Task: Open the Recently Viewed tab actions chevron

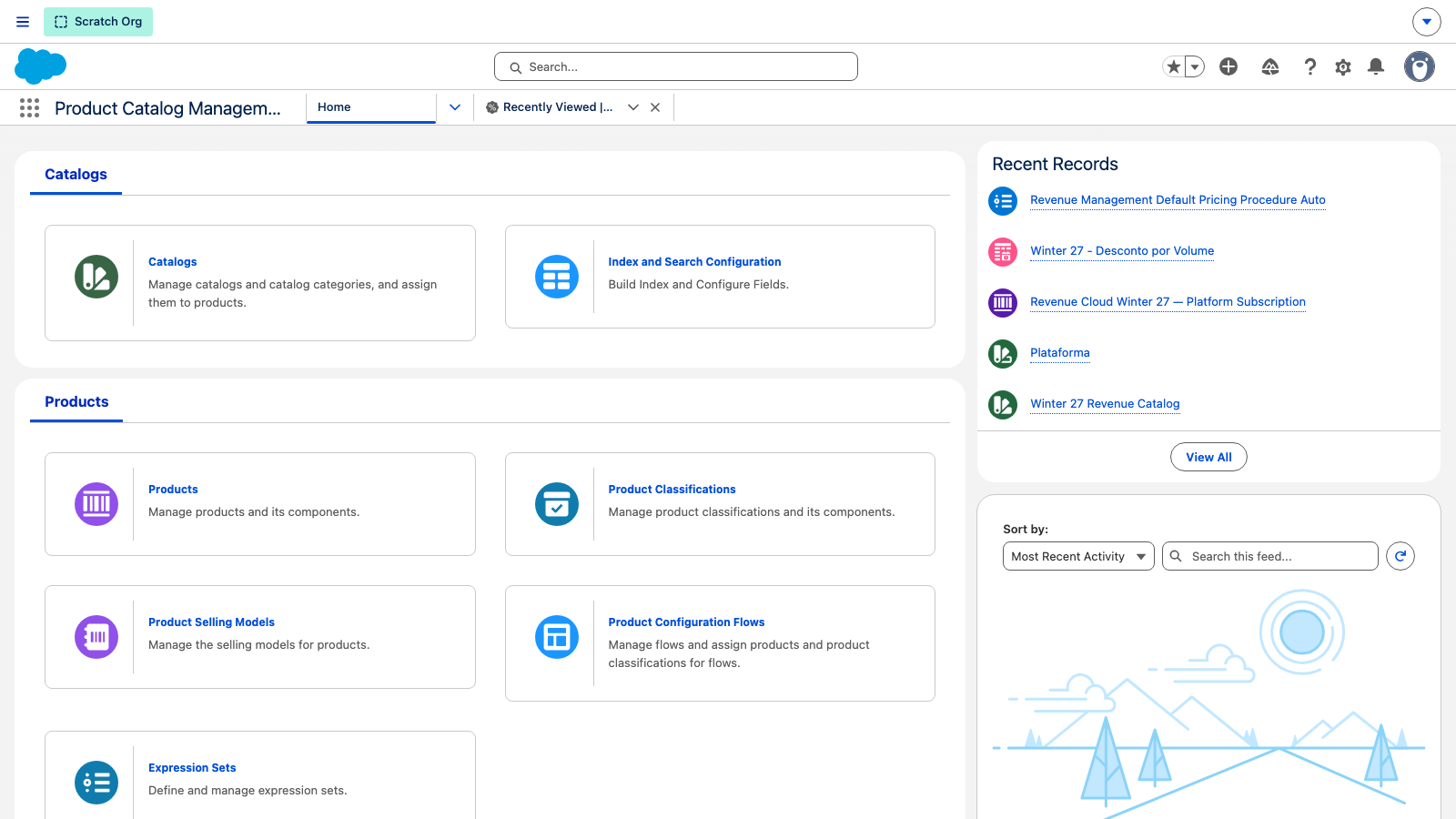Action: click(633, 107)
